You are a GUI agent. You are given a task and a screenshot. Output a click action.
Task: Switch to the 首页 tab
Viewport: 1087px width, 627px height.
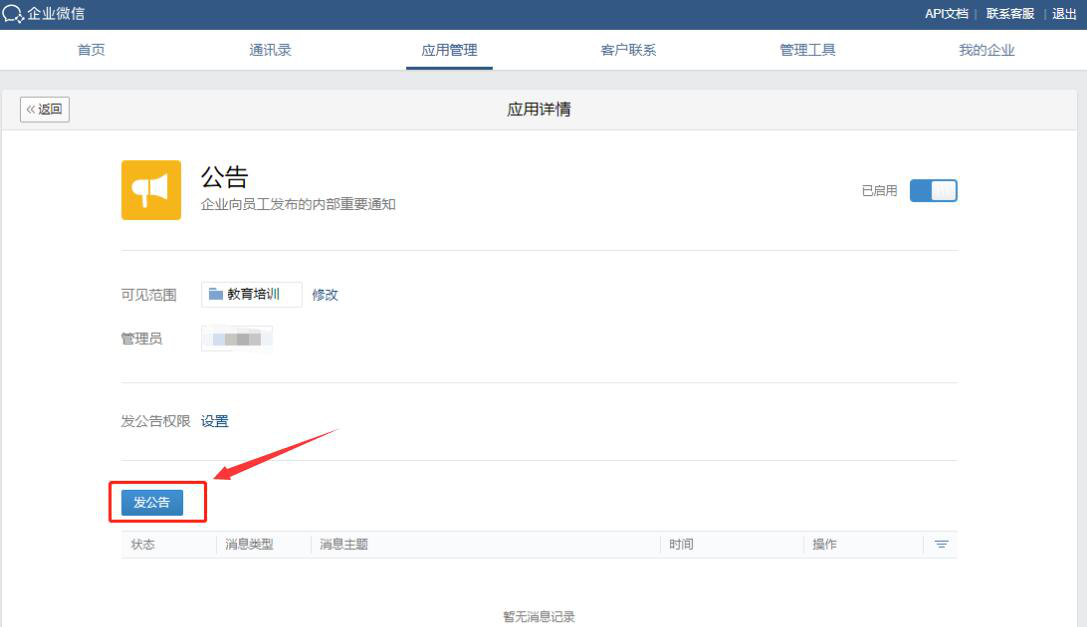point(91,48)
